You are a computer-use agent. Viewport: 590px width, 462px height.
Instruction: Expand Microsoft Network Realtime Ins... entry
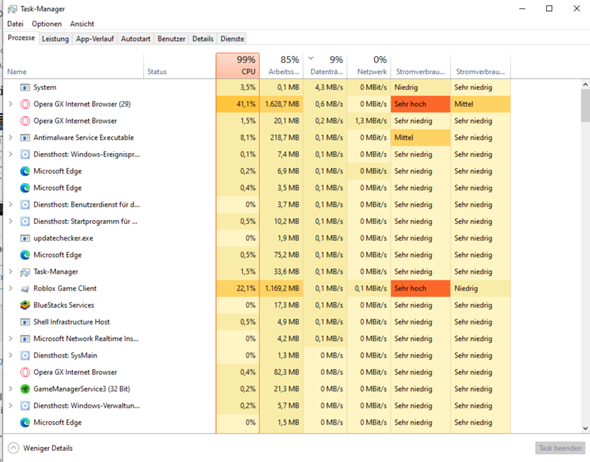11,339
